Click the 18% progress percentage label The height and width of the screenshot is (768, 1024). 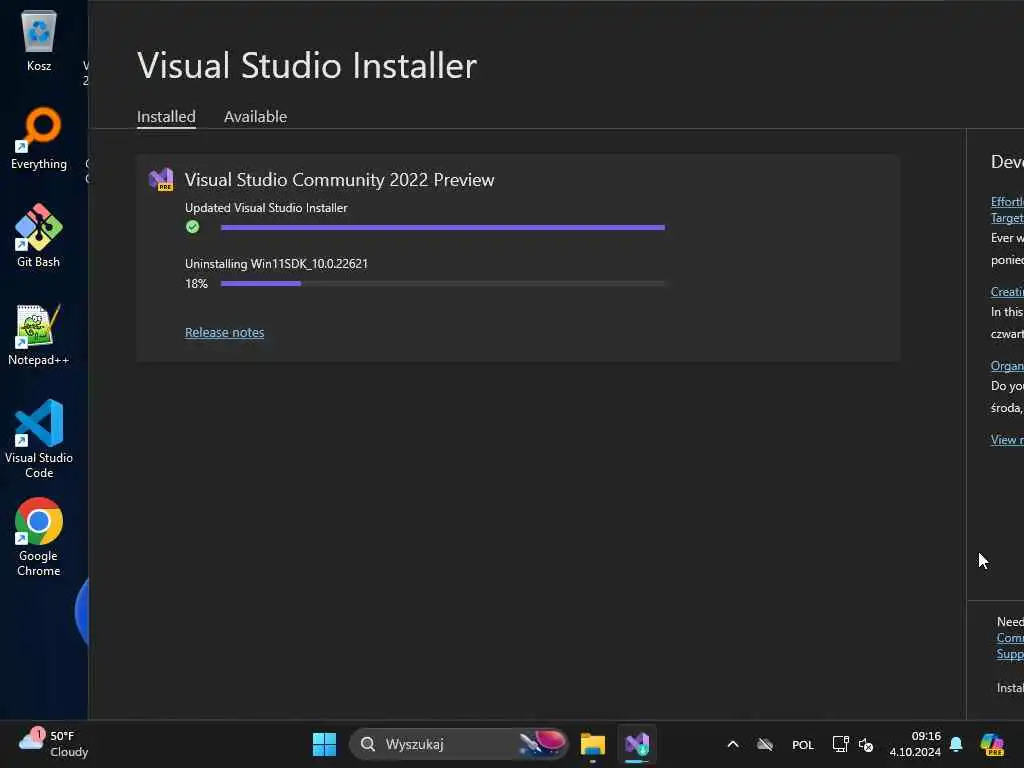coord(196,283)
